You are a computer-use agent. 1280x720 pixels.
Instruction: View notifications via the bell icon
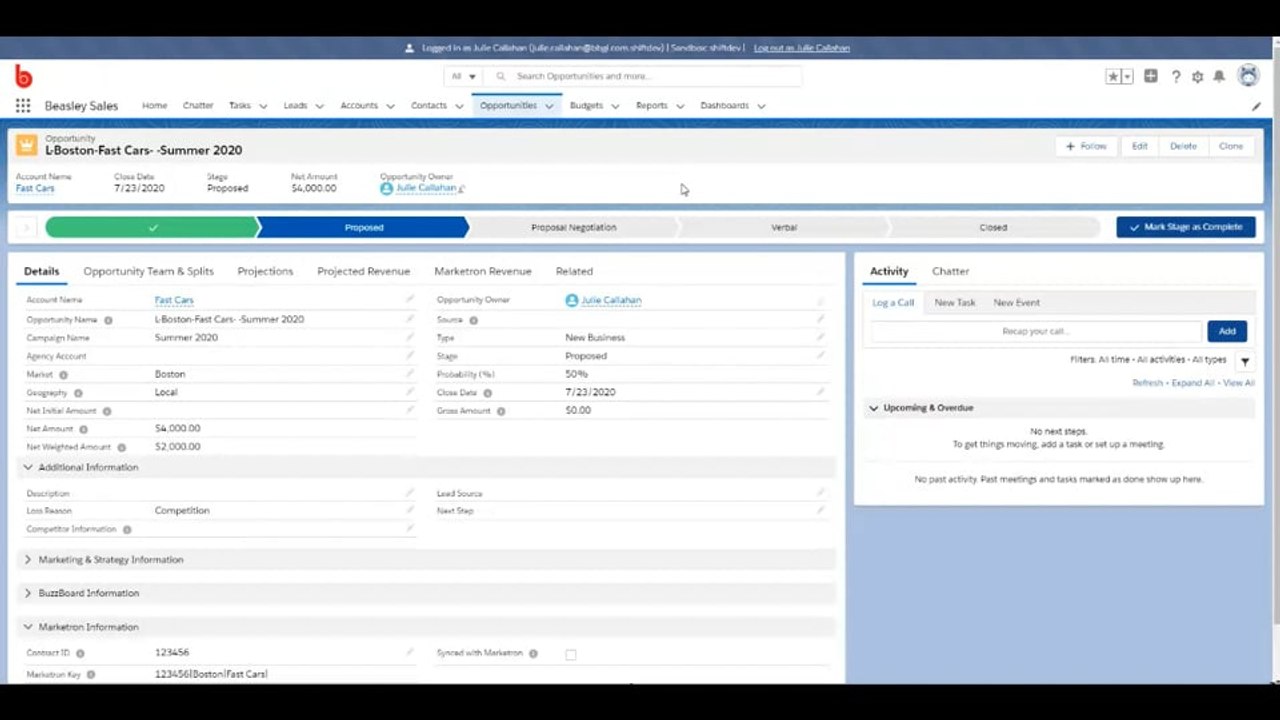(1219, 76)
